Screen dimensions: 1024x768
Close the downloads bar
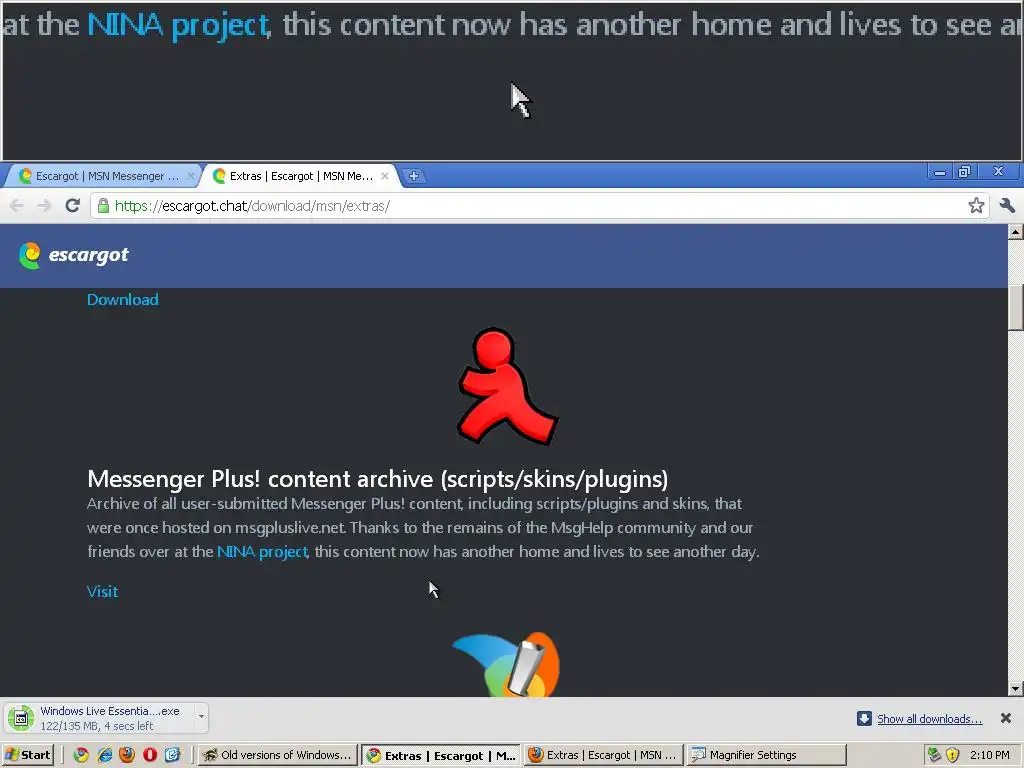coord(1006,718)
